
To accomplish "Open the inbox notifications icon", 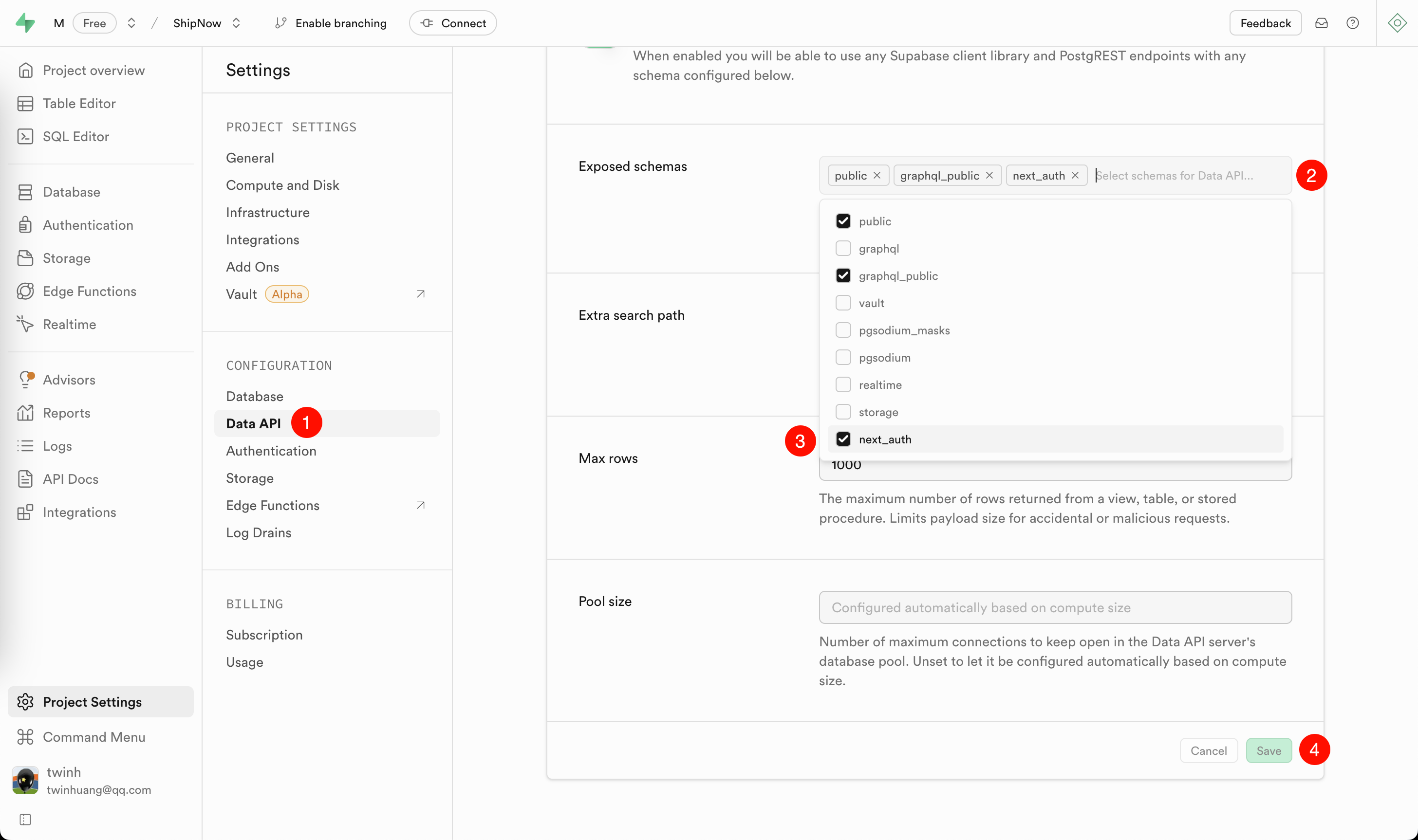I will 1321,23.
